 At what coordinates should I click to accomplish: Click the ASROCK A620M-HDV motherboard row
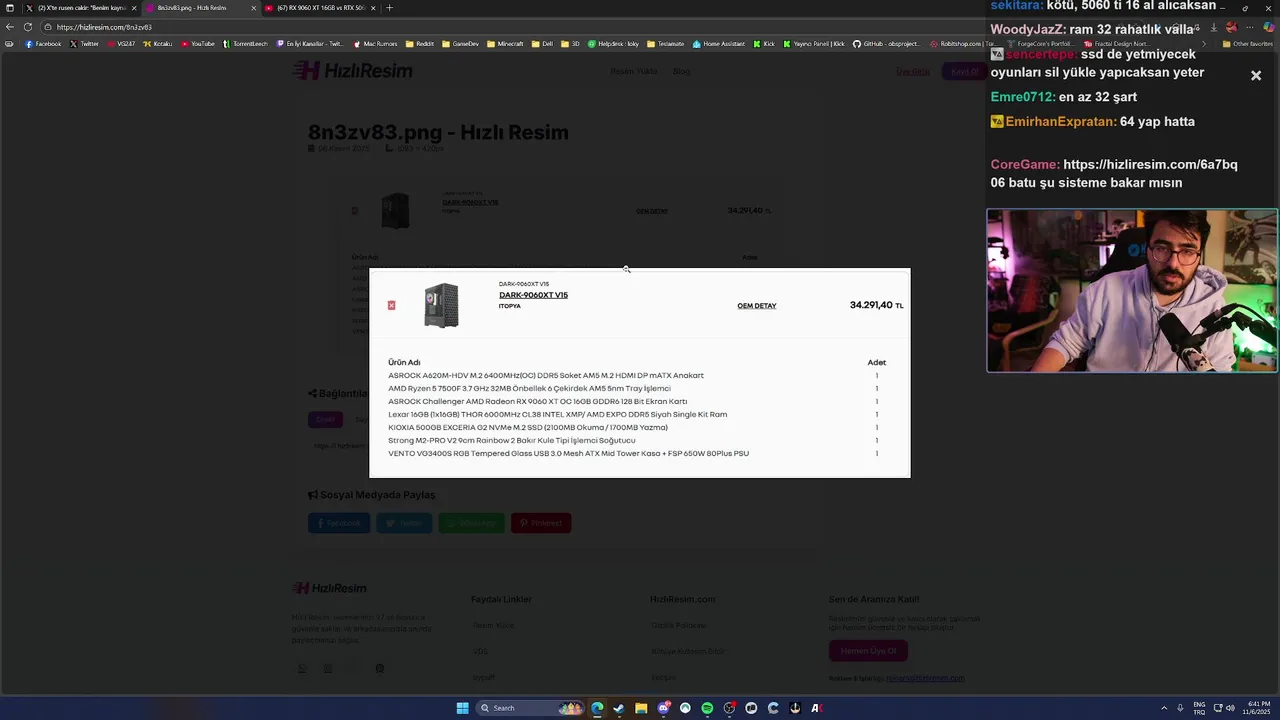coord(546,375)
